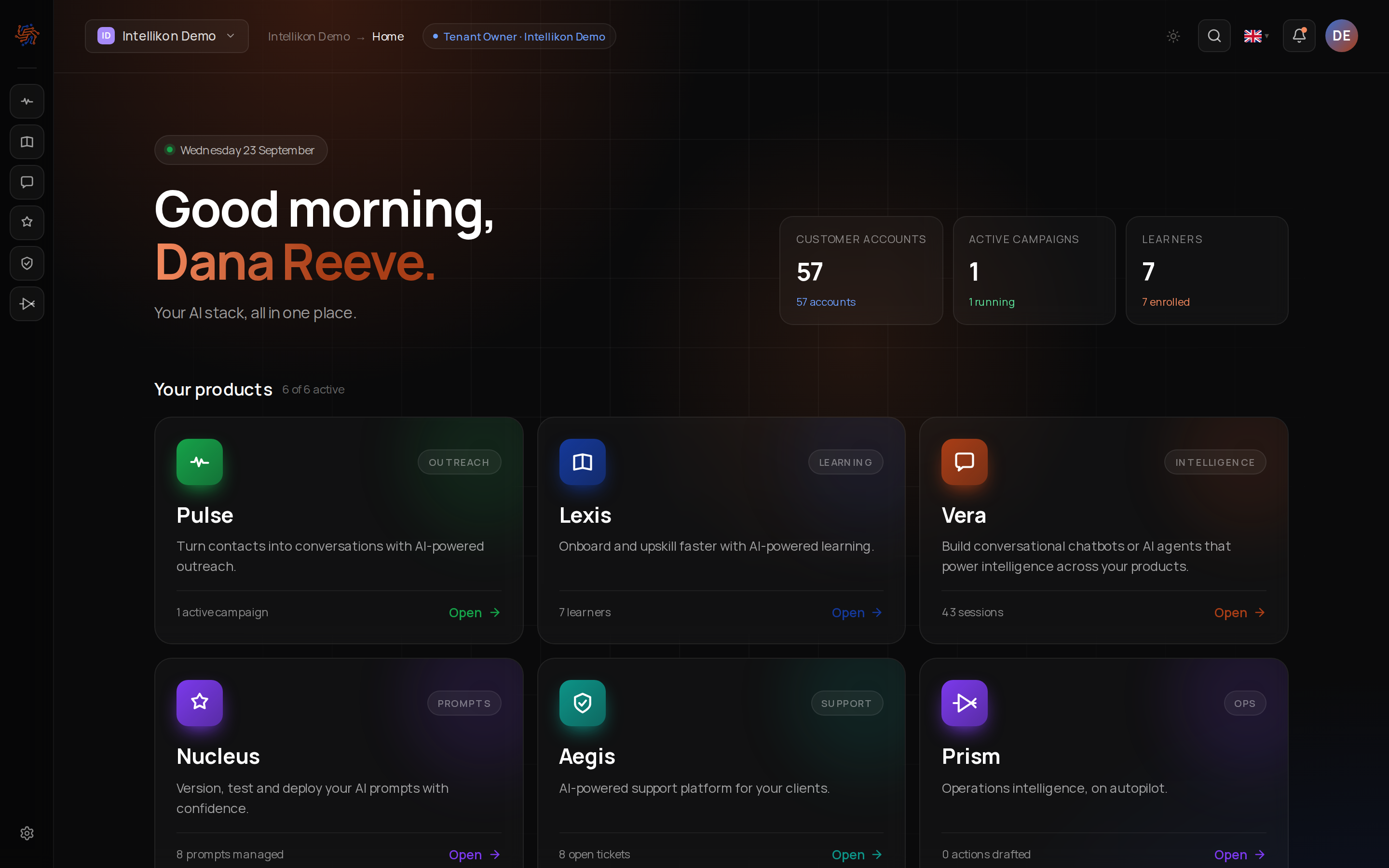Screen dimensions: 1389x868
Task: Open settings via the sidebar gear icon
Action: coord(27,833)
